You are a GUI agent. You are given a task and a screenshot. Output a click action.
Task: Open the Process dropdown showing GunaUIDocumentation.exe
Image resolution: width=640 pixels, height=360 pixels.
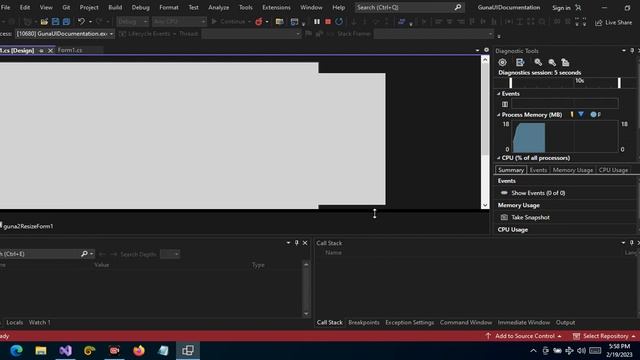65,34
